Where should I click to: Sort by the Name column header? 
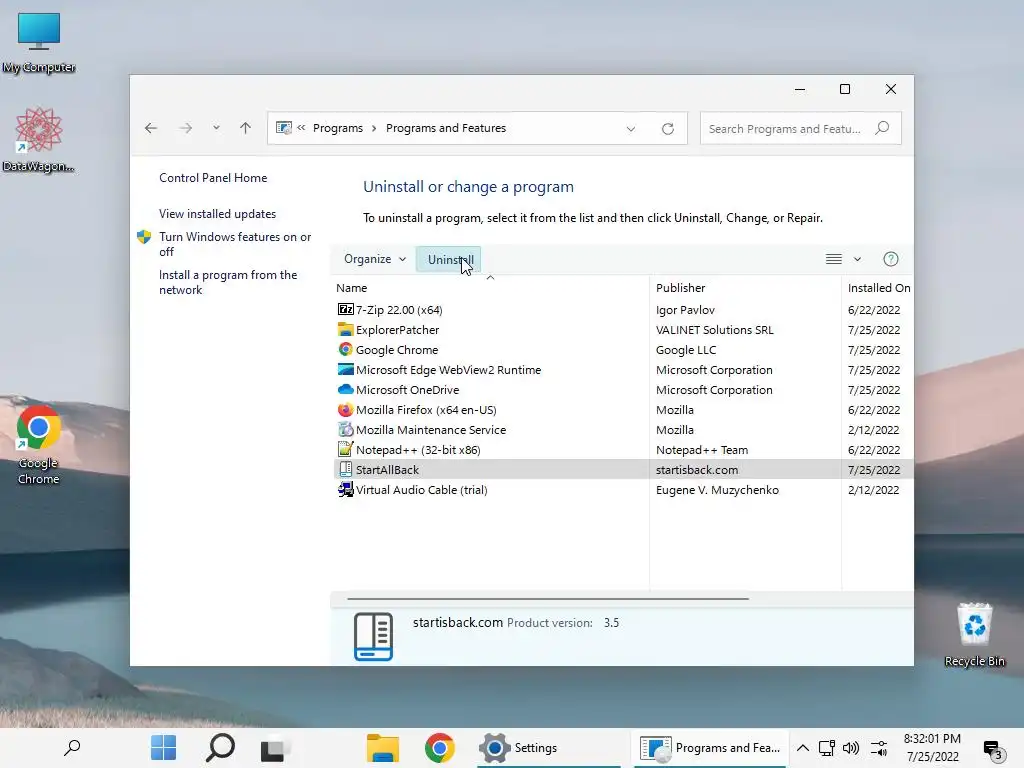351,288
